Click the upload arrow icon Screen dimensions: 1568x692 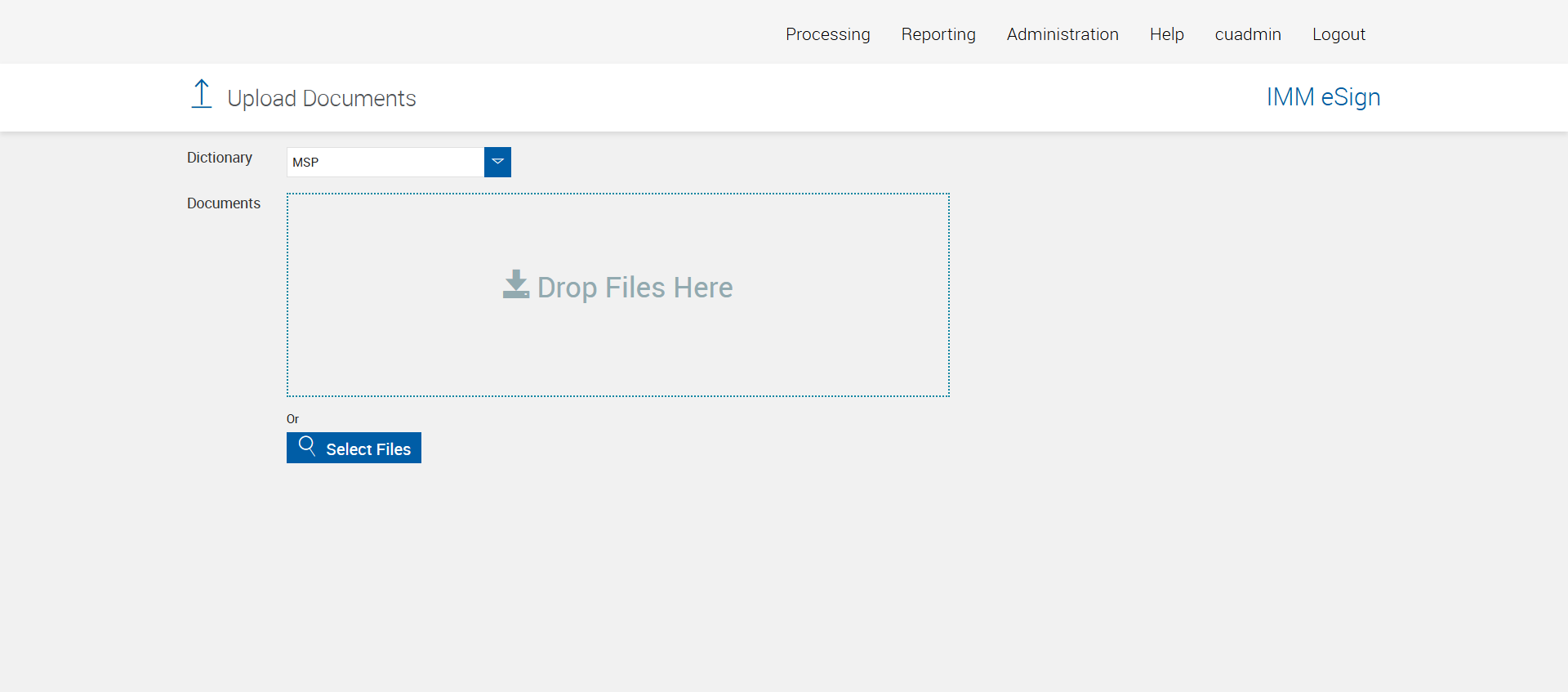coord(202,94)
